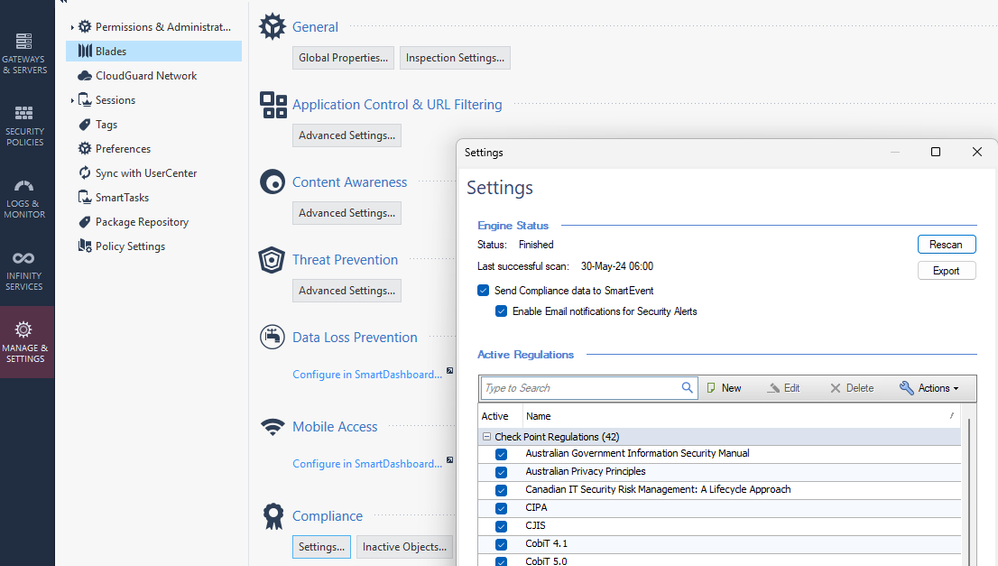Click the Blades icon in the tree
998x566 pixels.
pyautogui.click(x=85, y=51)
